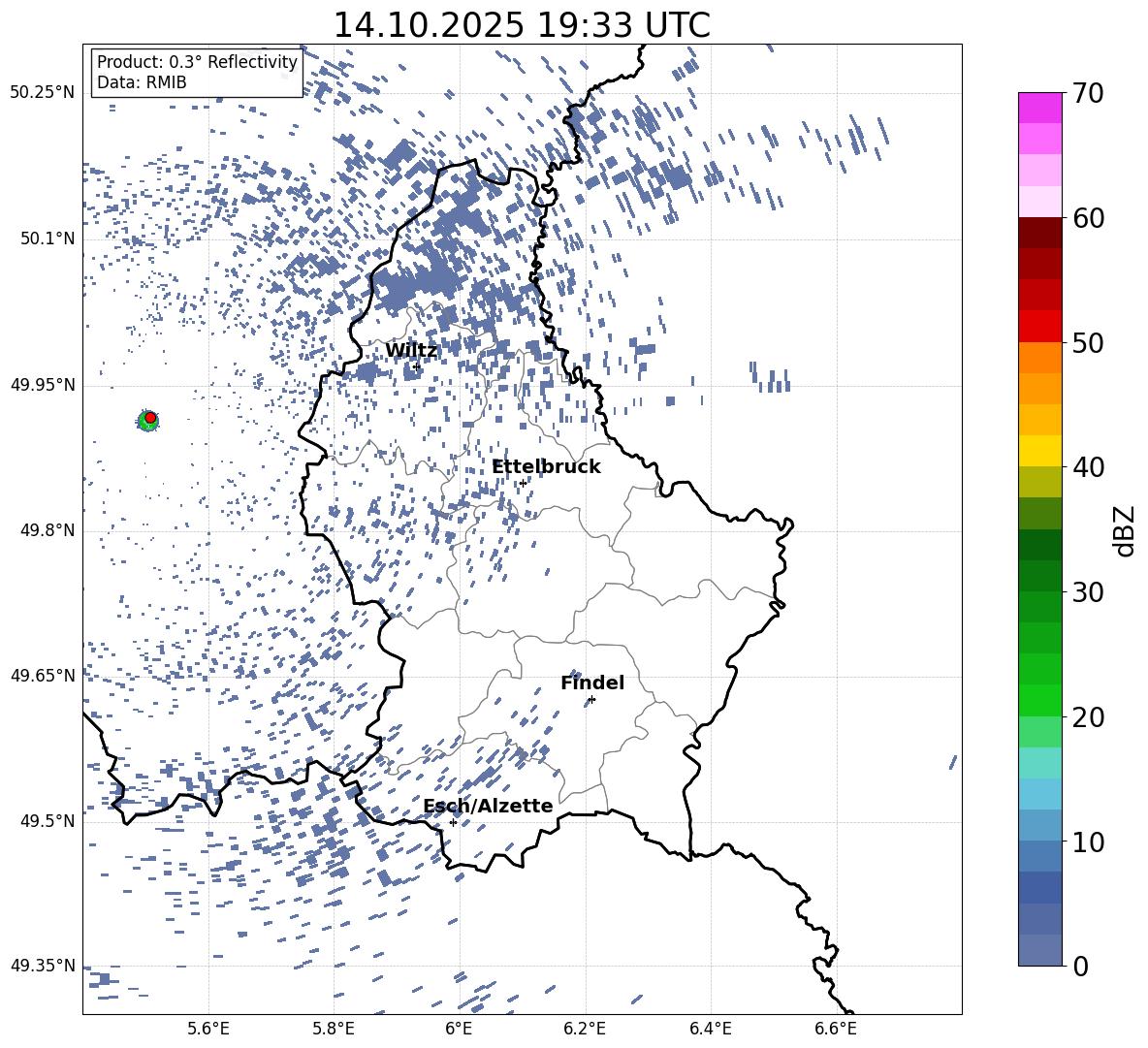Click the cross marker below Esch/Alzette
The image size is (1148, 1048).
pyautogui.click(x=453, y=822)
